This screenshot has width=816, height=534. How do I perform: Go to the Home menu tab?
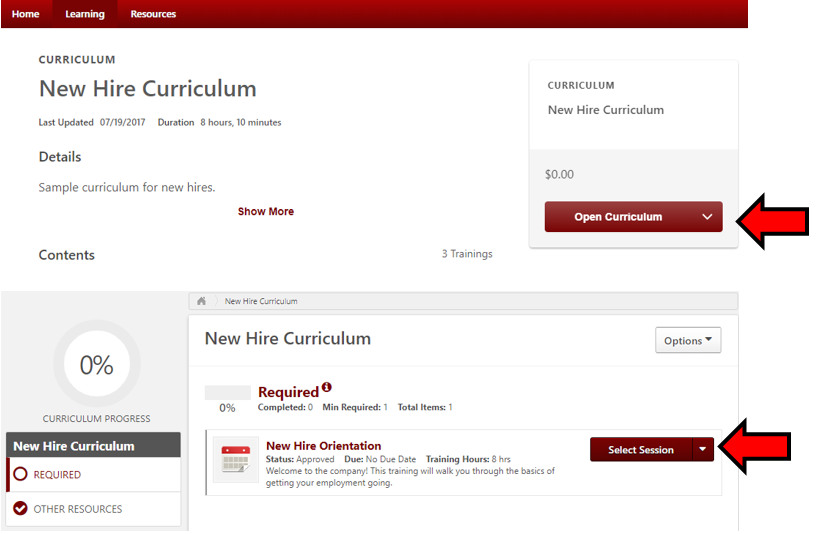coord(26,14)
